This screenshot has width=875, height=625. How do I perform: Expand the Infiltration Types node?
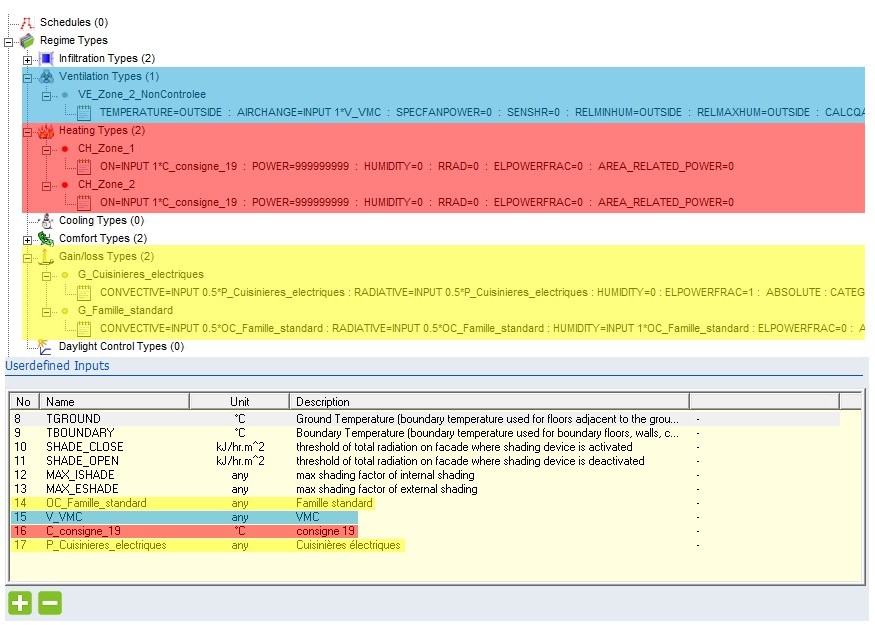[x=27, y=59]
